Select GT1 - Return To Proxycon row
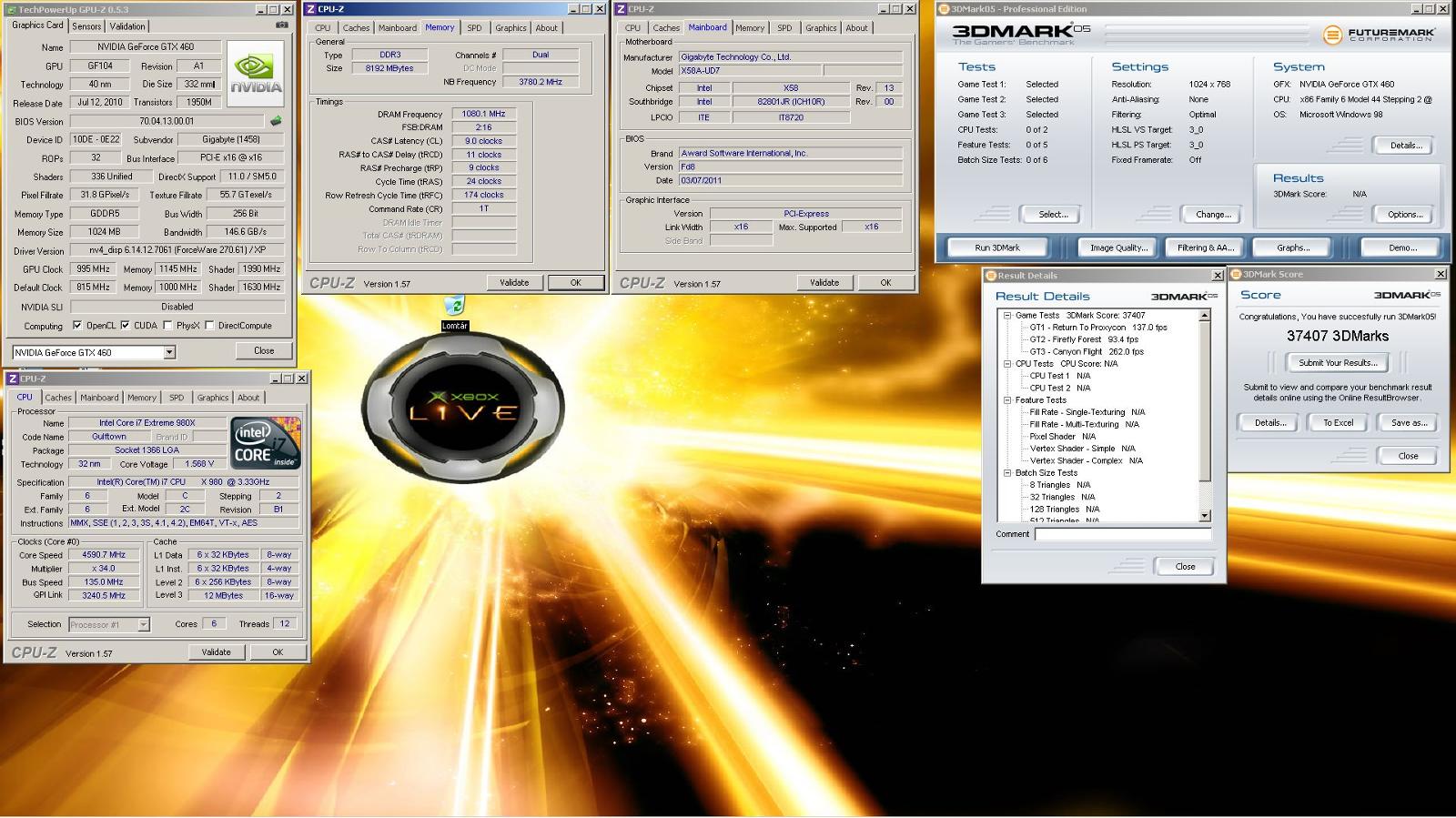Viewport: 1456px width, 818px height. 1098,328
